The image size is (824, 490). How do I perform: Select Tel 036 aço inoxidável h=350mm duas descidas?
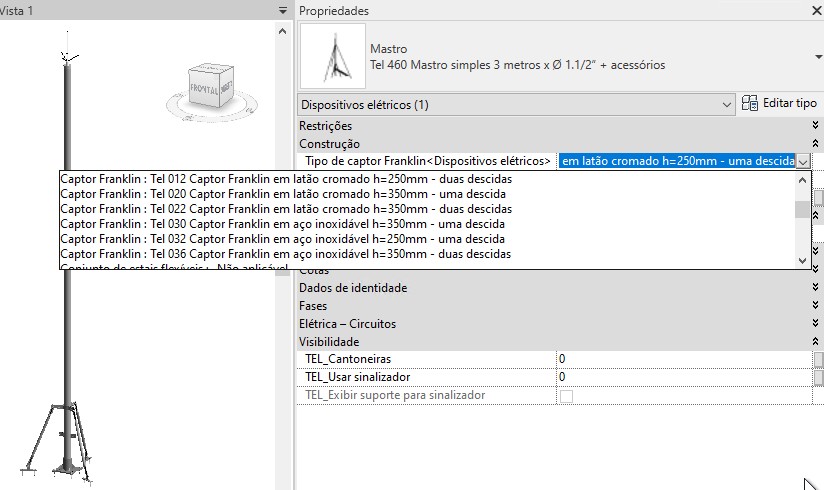286,254
